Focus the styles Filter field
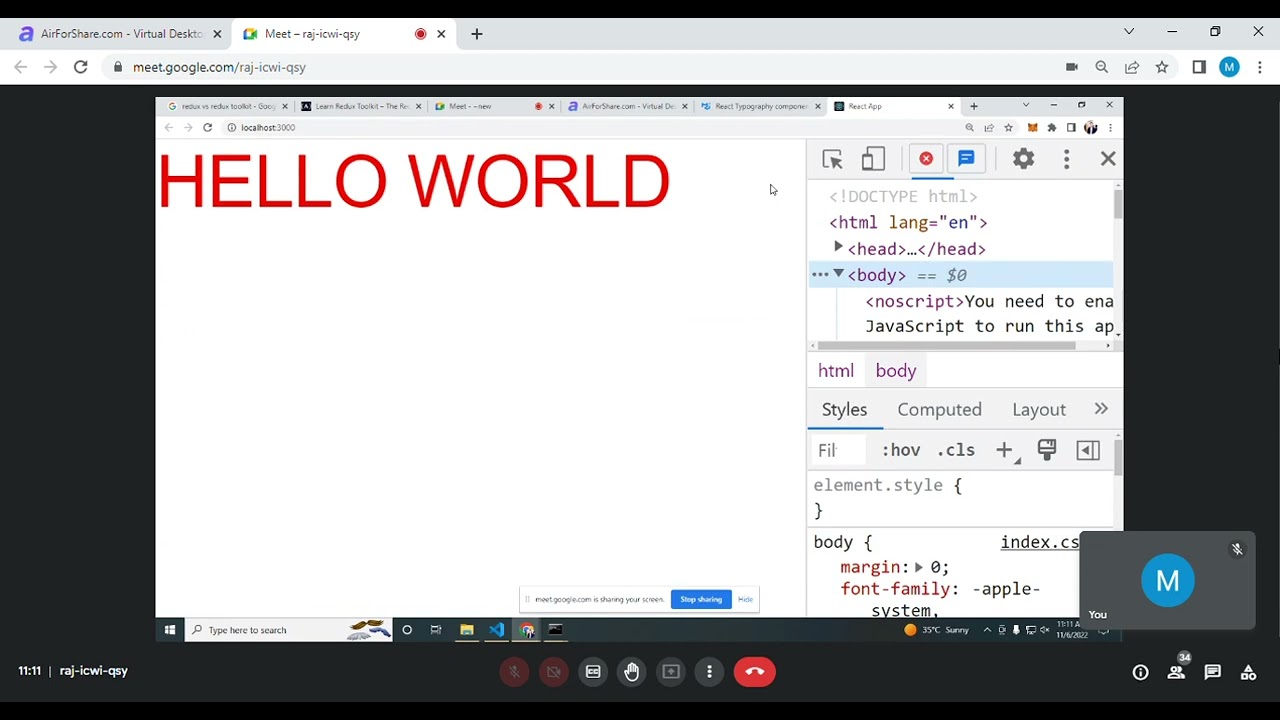This screenshot has height=720, width=1280. 839,451
